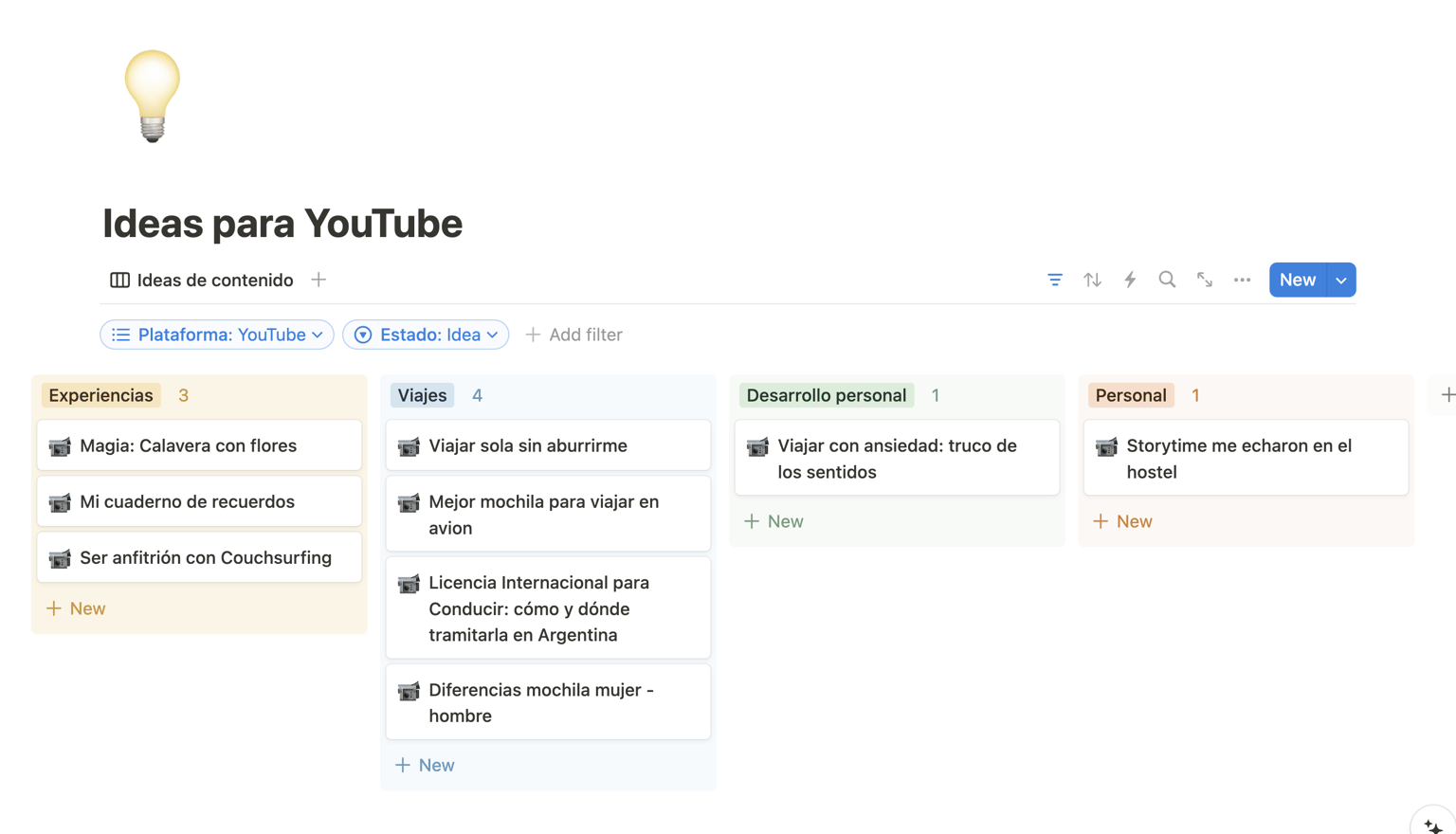
Task: Click the light bulb page icon
Action: pos(152,97)
